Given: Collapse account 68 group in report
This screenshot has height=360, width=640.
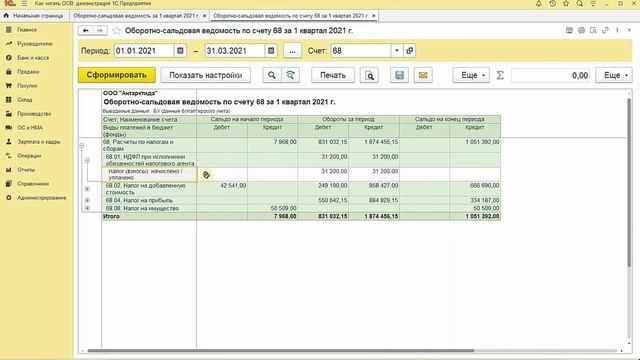Looking at the screenshot, I should (x=82, y=145).
